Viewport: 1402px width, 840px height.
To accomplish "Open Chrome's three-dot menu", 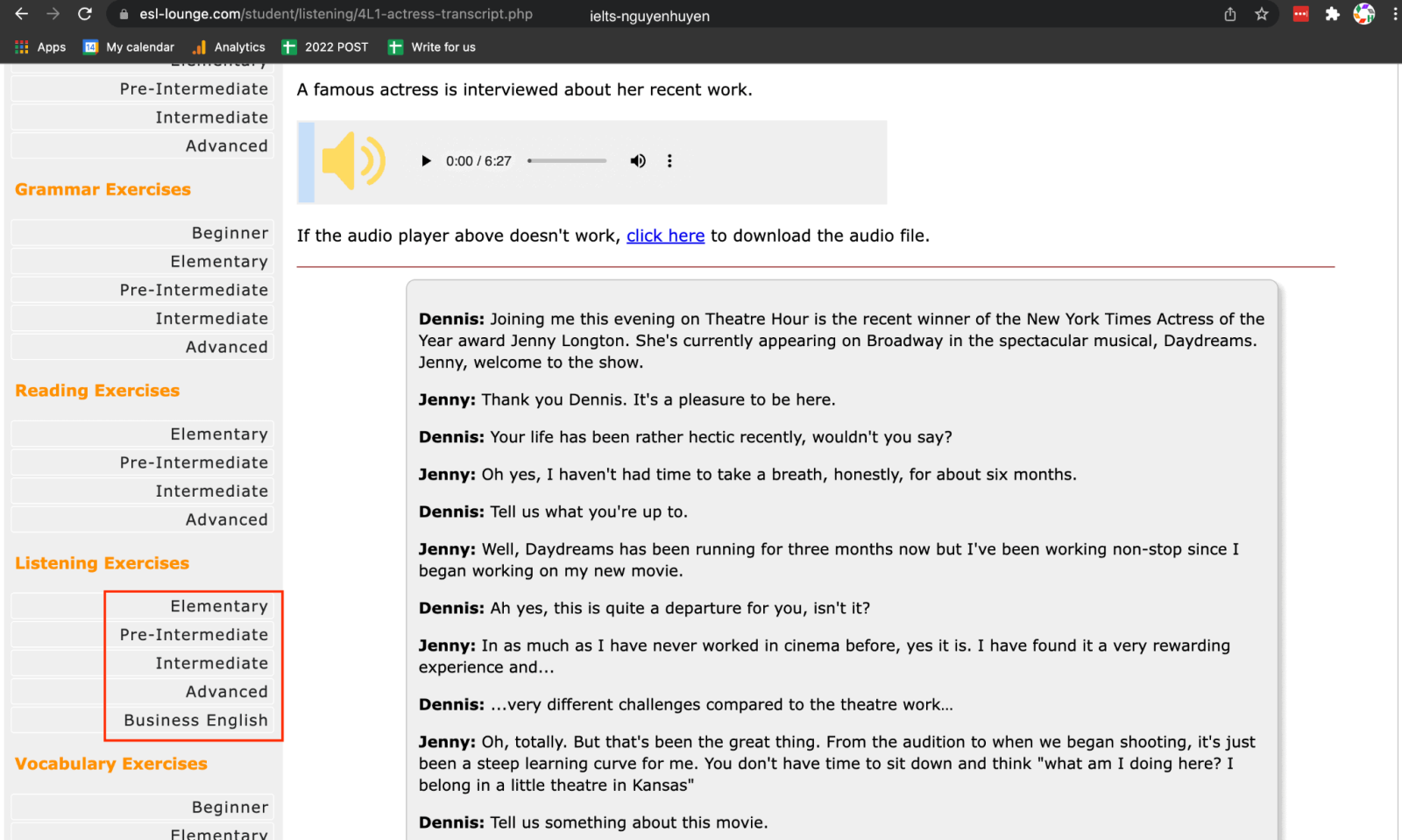I will point(1394,14).
